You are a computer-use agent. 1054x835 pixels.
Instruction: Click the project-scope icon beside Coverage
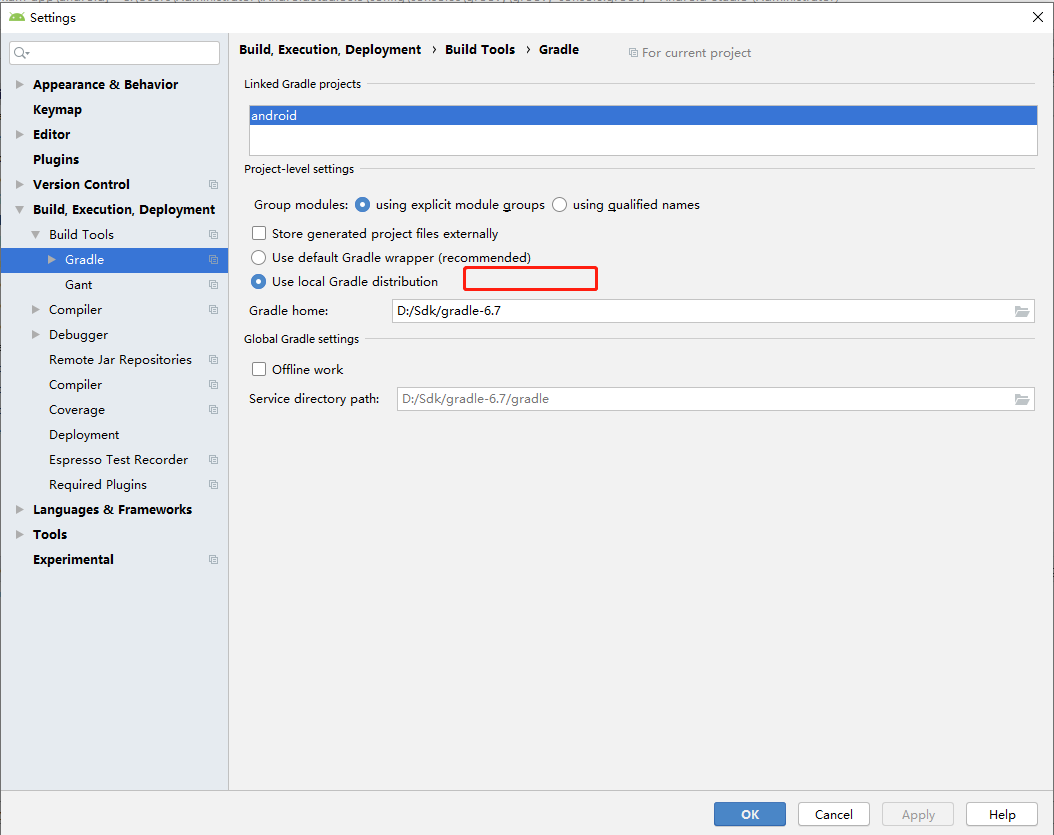pyautogui.click(x=213, y=409)
